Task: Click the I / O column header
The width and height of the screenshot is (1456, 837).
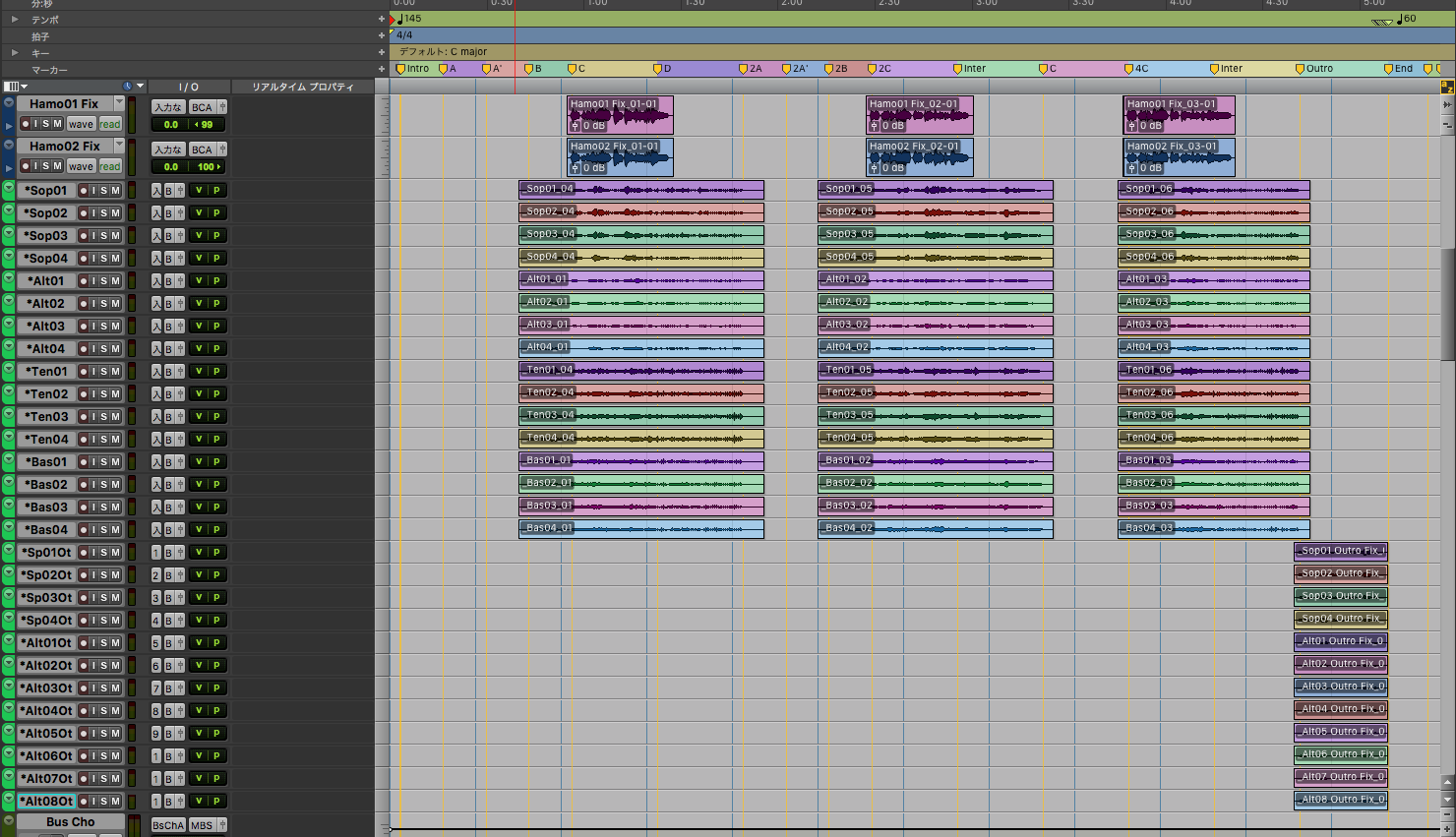Action: (x=189, y=87)
